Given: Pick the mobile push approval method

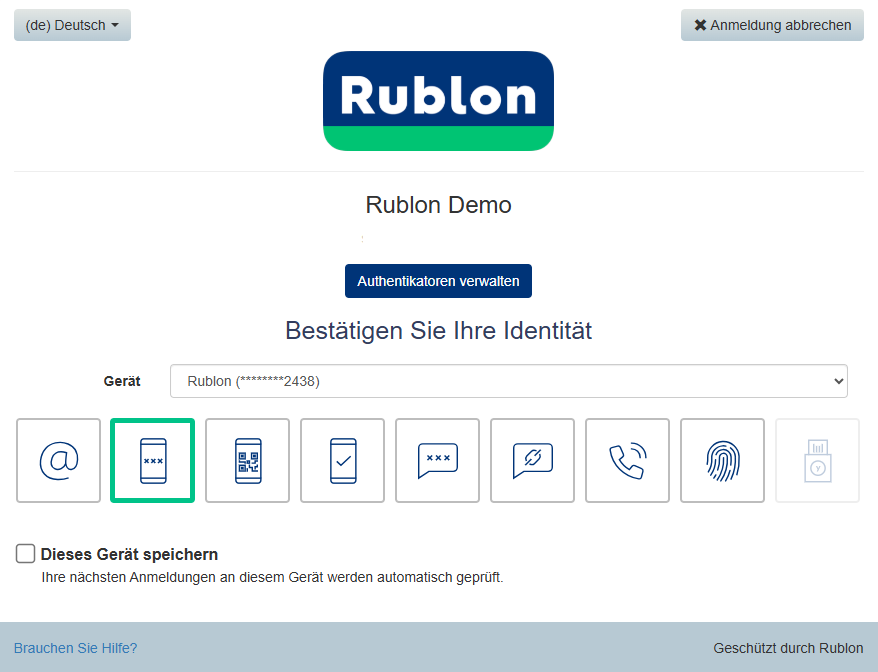Looking at the screenshot, I should pos(343,460).
